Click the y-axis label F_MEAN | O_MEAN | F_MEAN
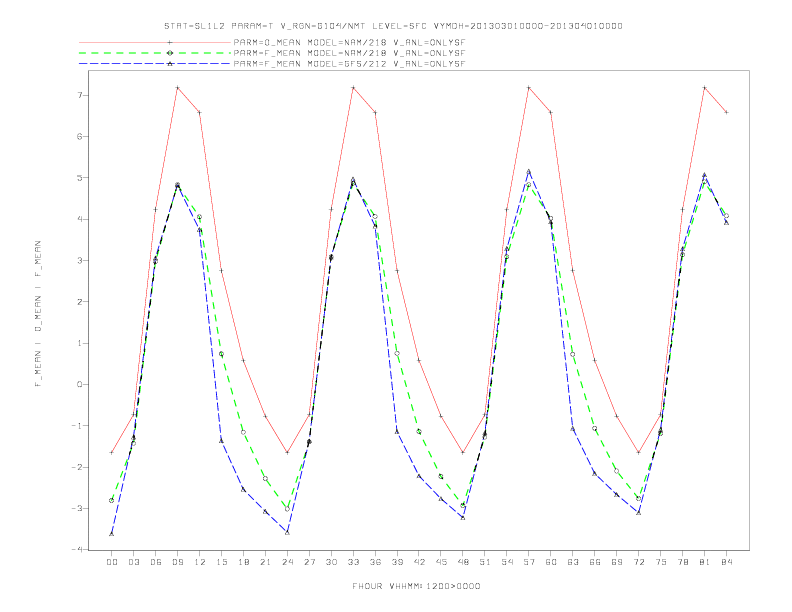This screenshot has width=792, height=612. coord(38,314)
